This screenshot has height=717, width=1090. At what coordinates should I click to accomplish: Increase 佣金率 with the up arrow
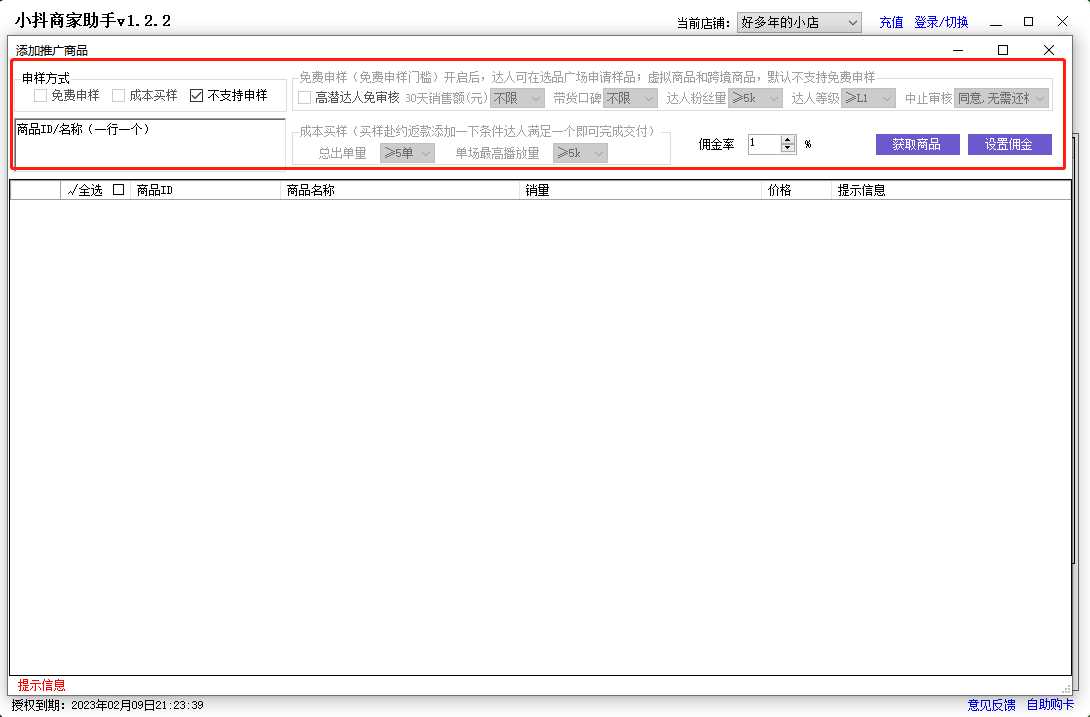click(x=788, y=140)
